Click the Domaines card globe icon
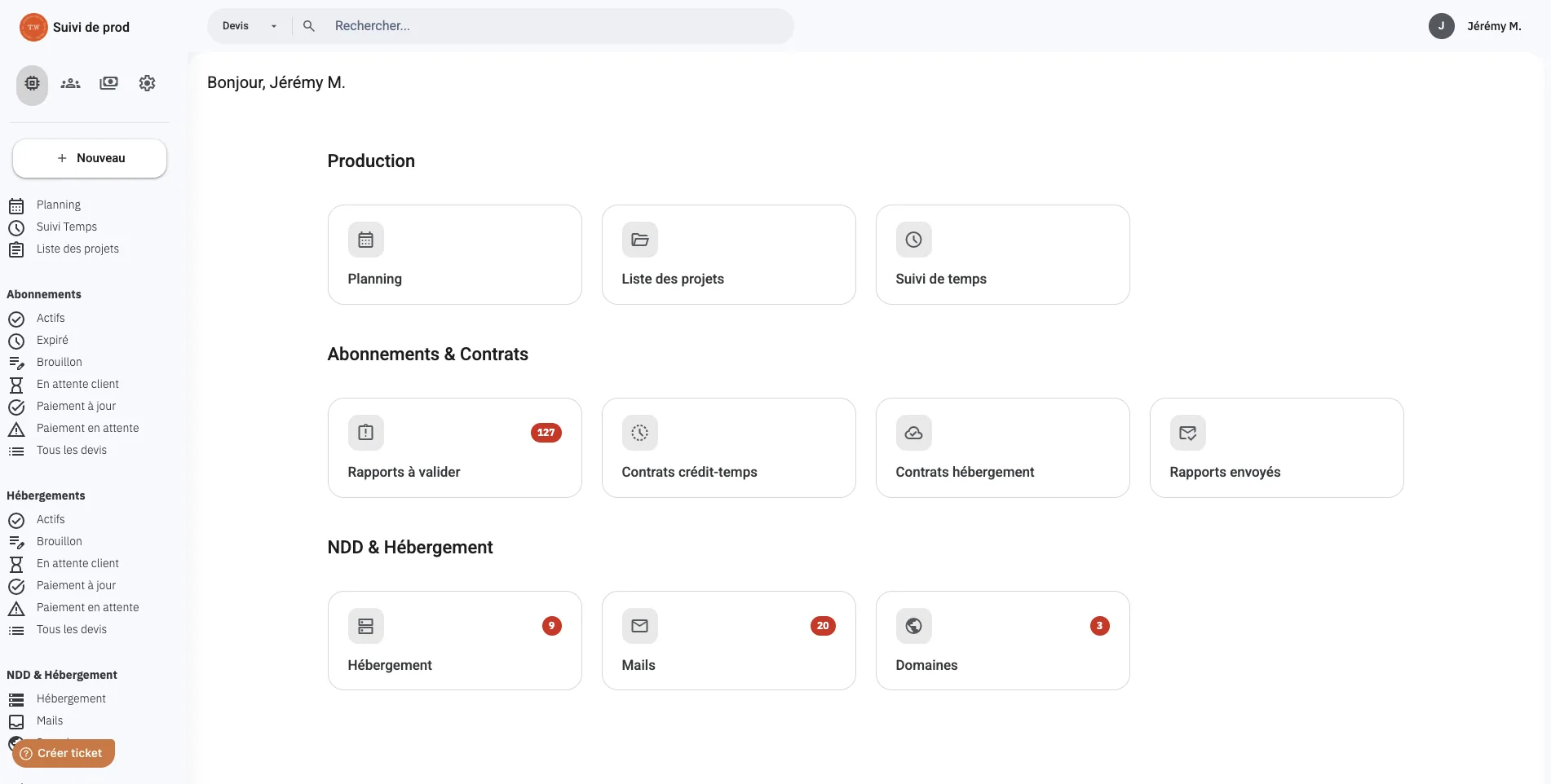Viewport: 1551px width, 784px height. (913, 626)
